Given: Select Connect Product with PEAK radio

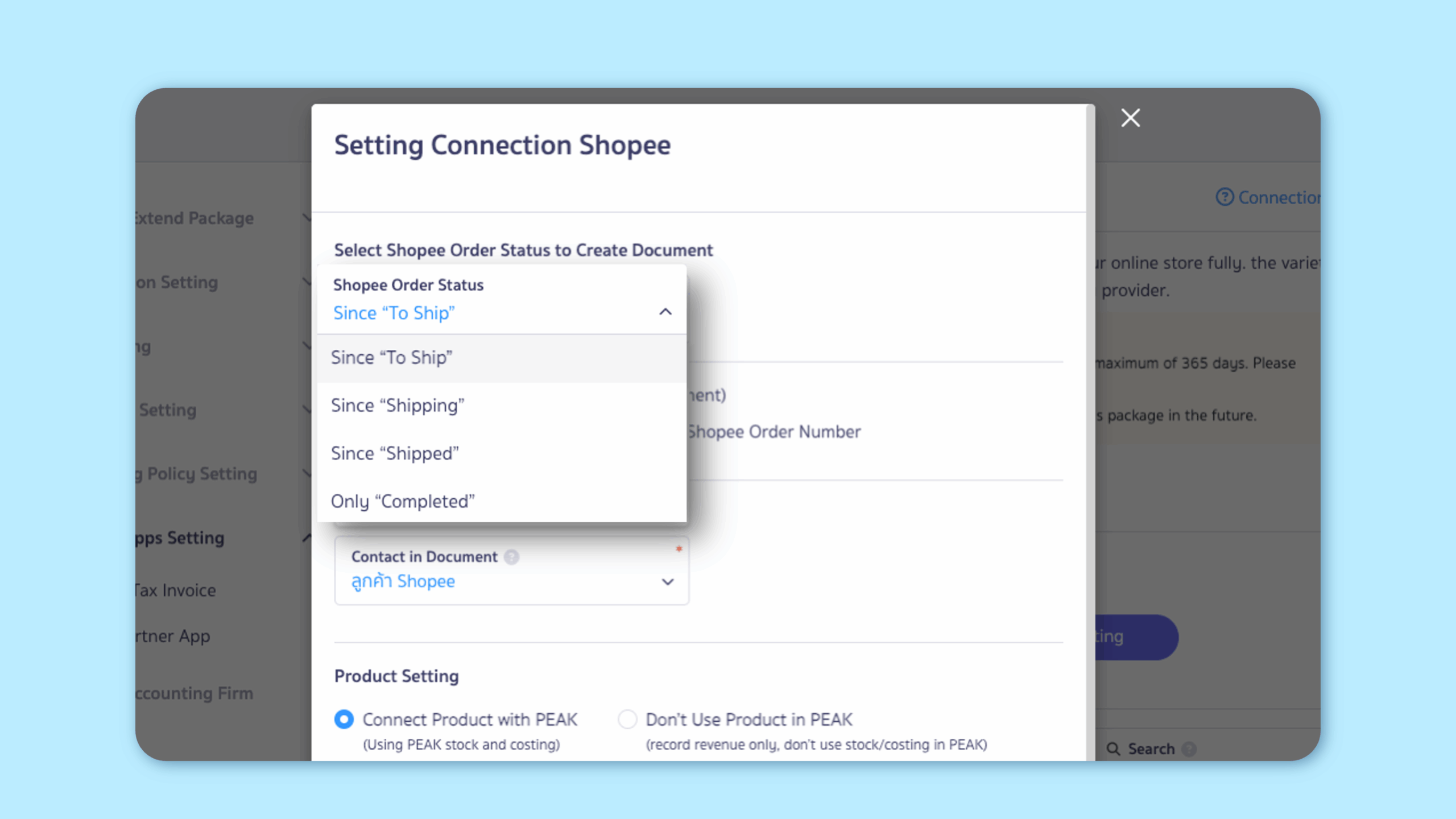Looking at the screenshot, I should [344, 719].
